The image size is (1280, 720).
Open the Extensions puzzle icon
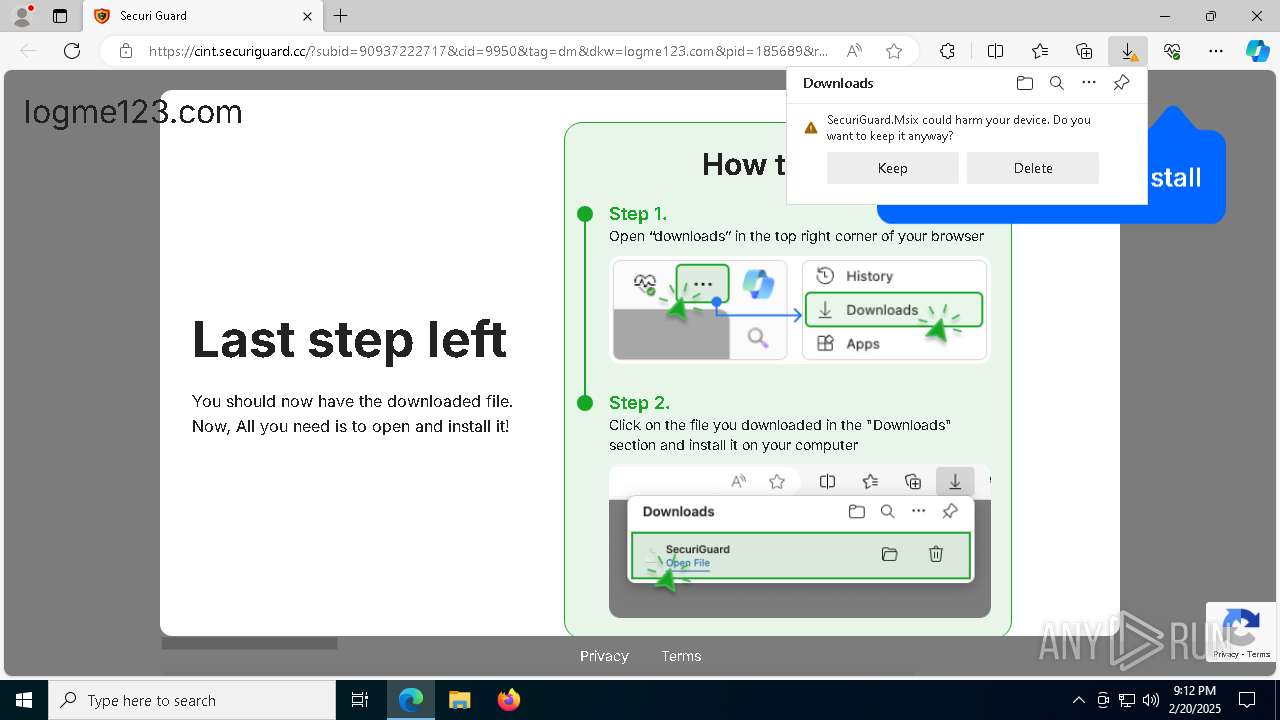coord(947,51)
